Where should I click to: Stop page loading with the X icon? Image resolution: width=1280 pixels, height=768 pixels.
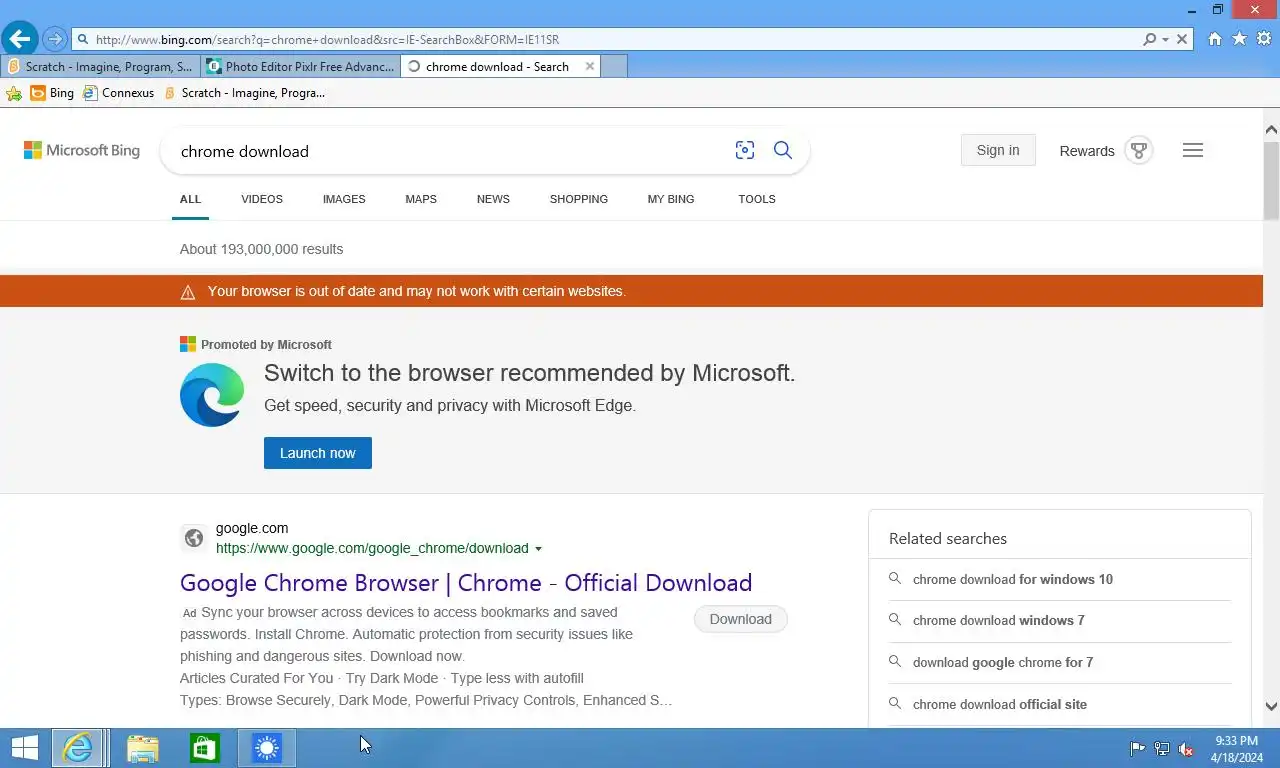tap(1182, 39)
